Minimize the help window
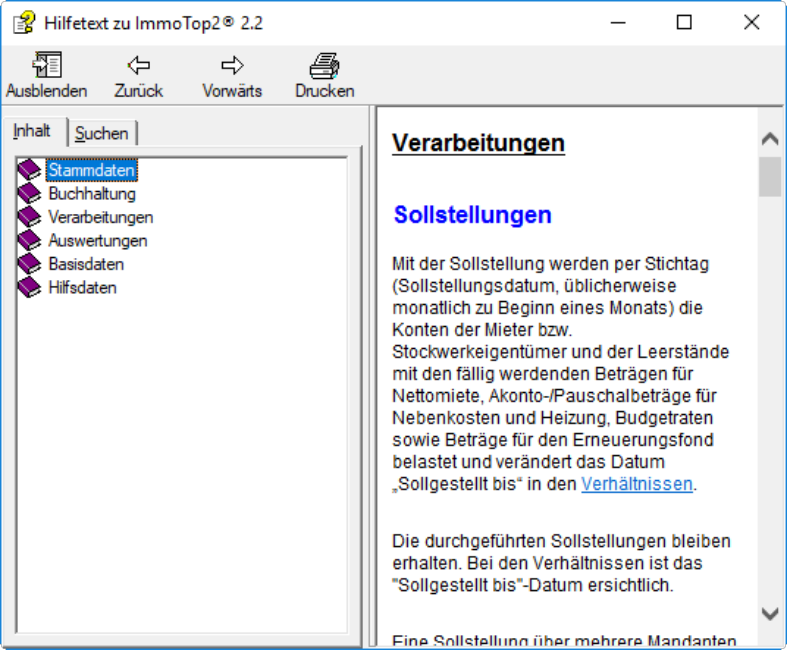Viewport: 787px width, 650px height. (618, 23)
